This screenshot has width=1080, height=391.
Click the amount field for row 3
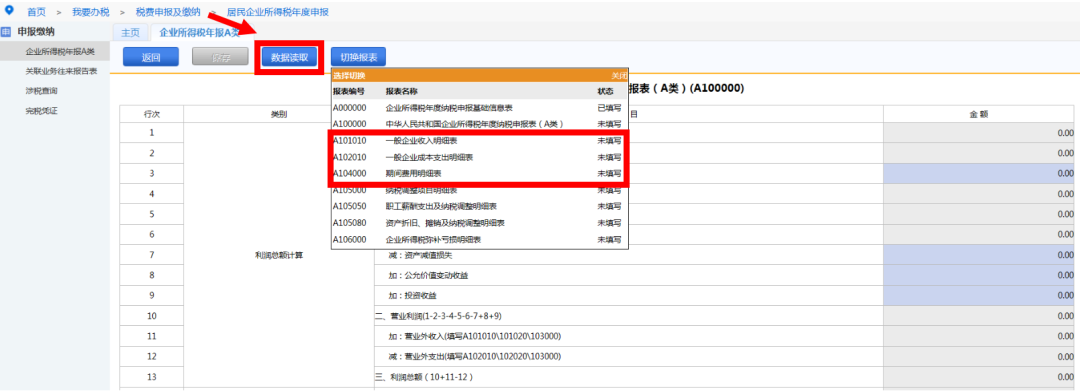pos(979,173)
